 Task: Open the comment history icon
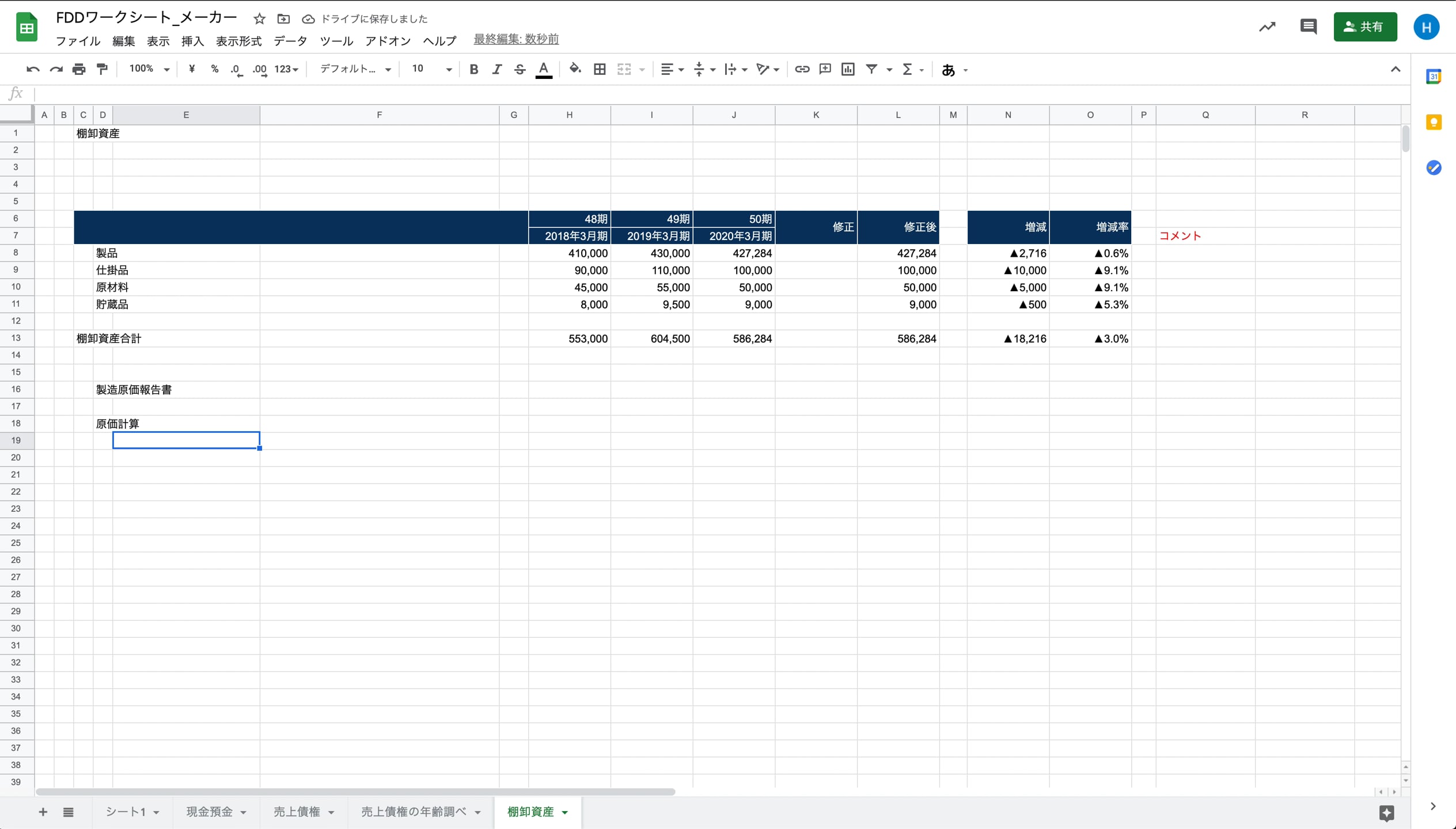(1308, 26)
